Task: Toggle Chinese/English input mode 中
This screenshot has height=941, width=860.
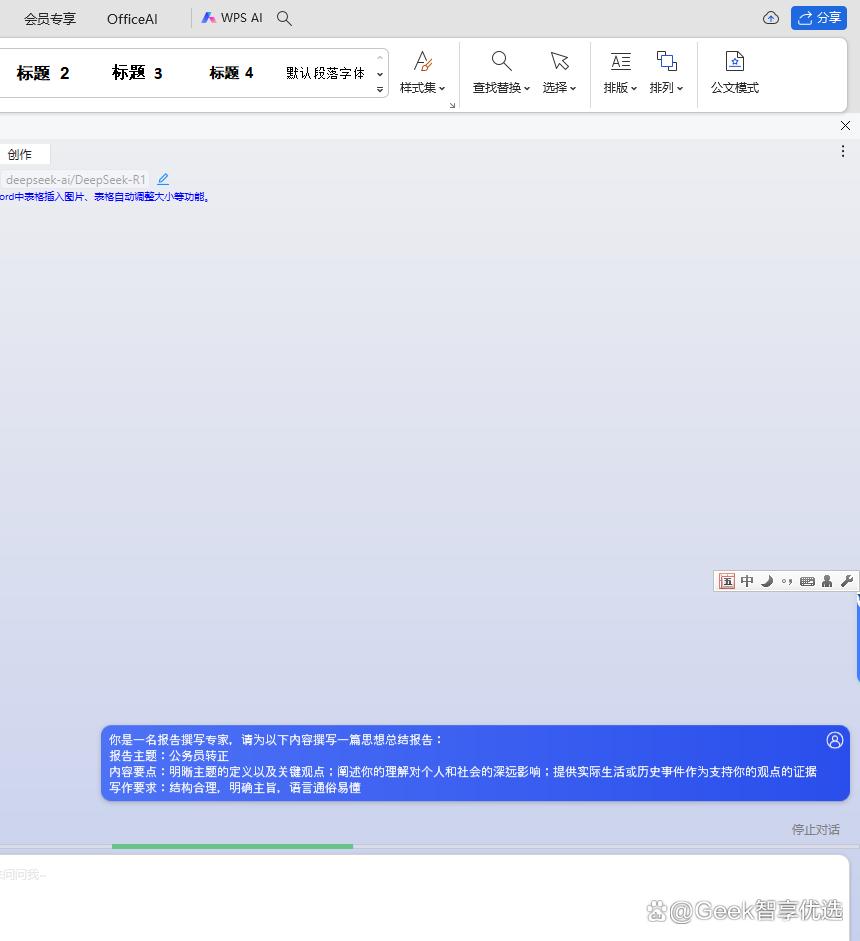Action: coord(747,581)
